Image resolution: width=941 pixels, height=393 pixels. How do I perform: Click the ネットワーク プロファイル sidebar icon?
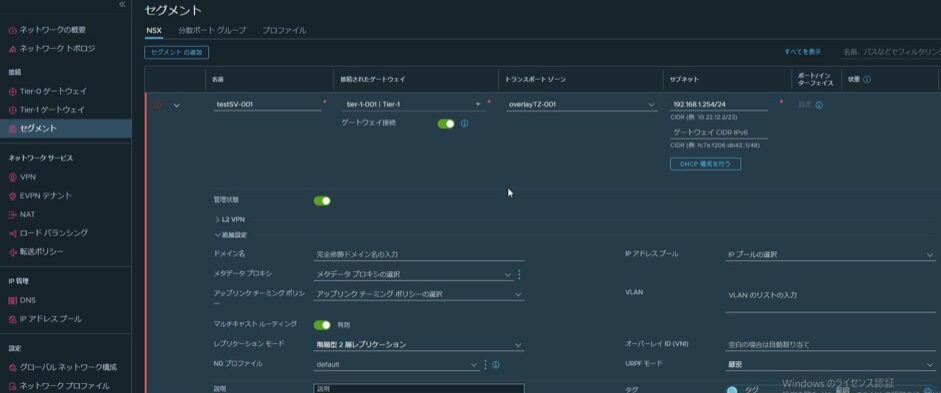coord(13,386)
